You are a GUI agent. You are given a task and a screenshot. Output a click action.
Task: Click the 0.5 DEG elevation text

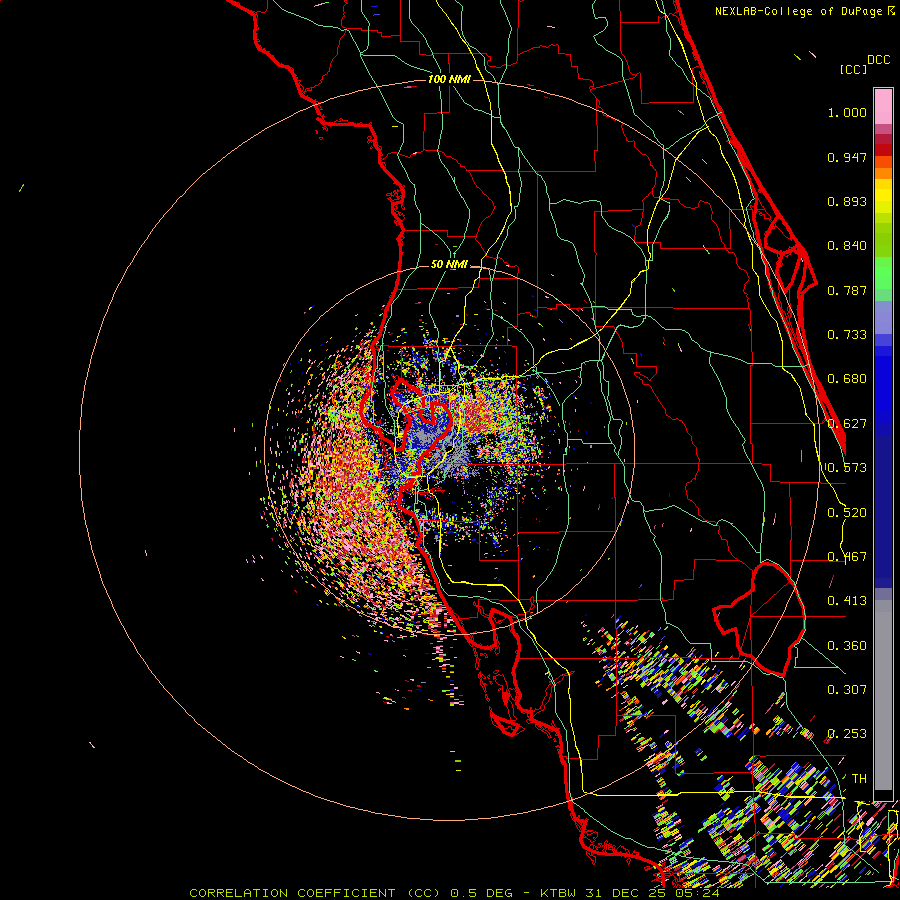[x=482, y=893]
